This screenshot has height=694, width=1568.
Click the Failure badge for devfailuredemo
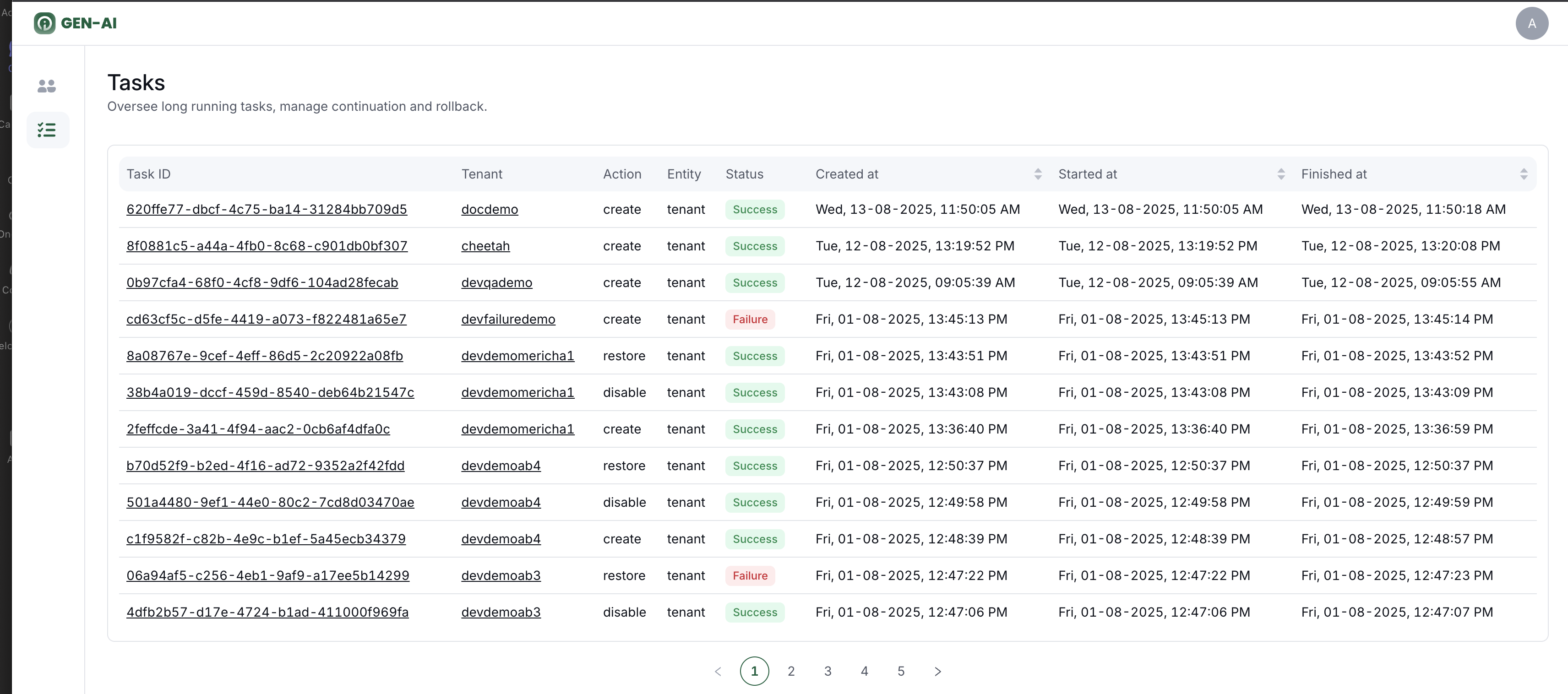750,320
